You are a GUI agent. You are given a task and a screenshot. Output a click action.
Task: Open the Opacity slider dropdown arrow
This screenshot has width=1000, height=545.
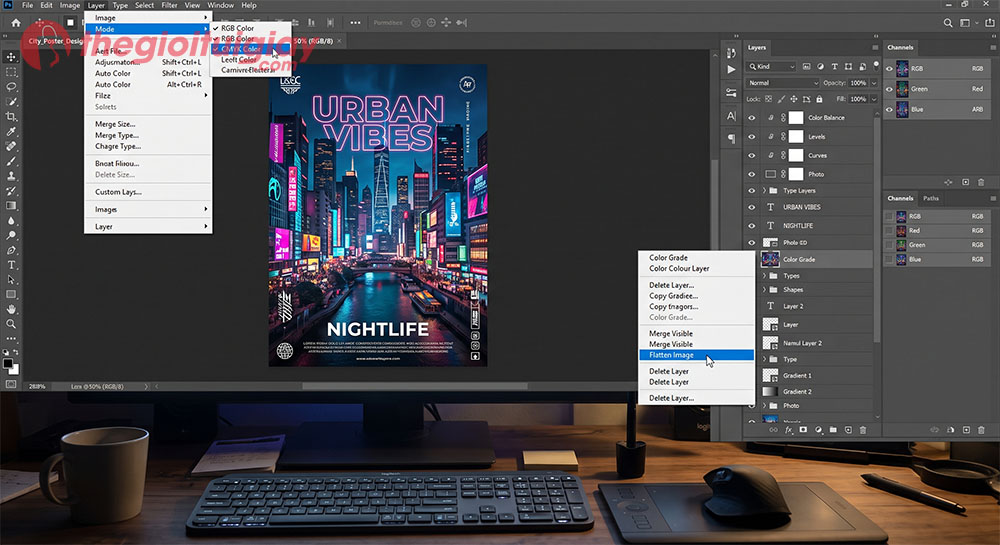(874, 83)
